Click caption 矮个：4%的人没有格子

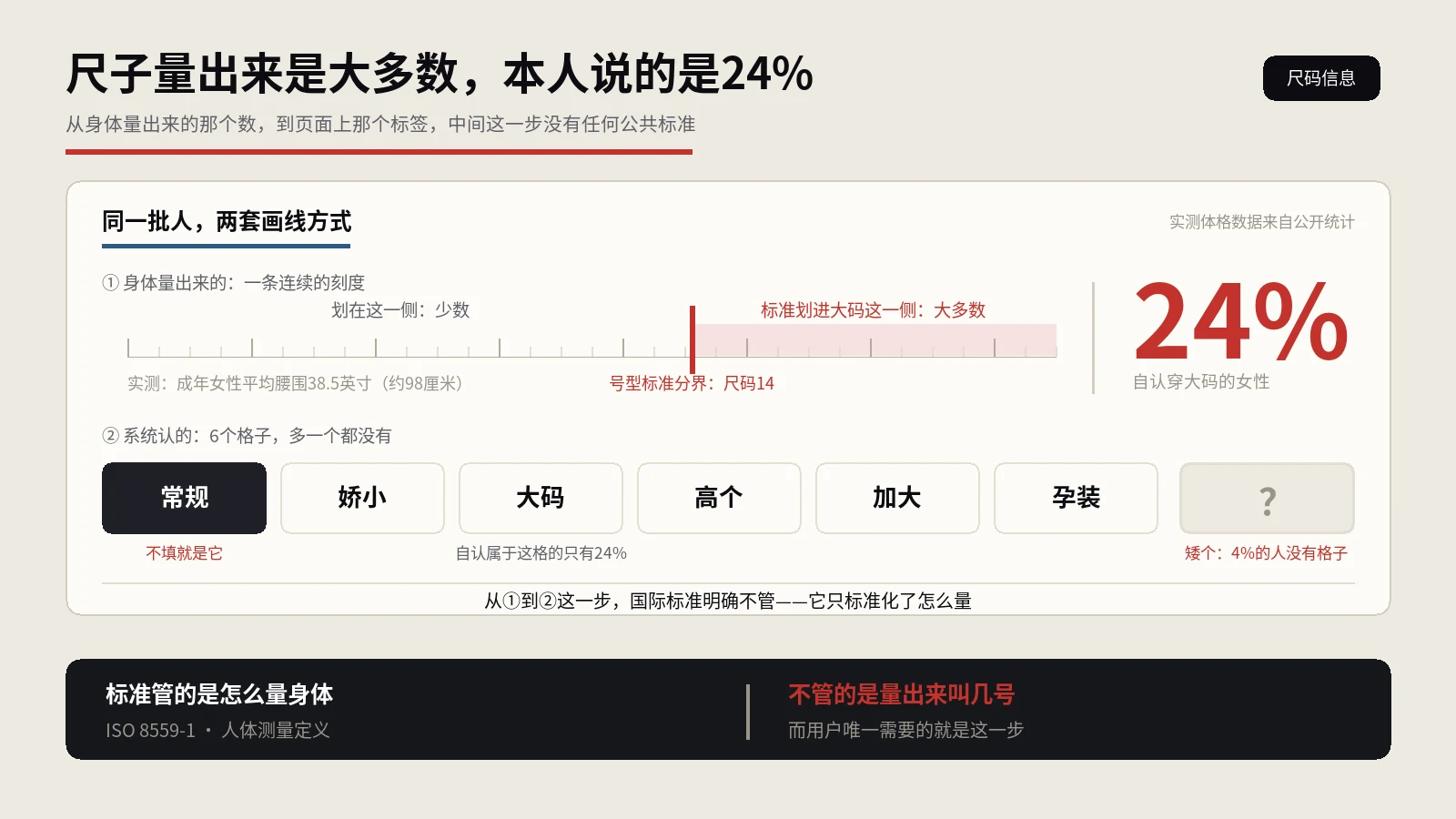[1266, 553]
